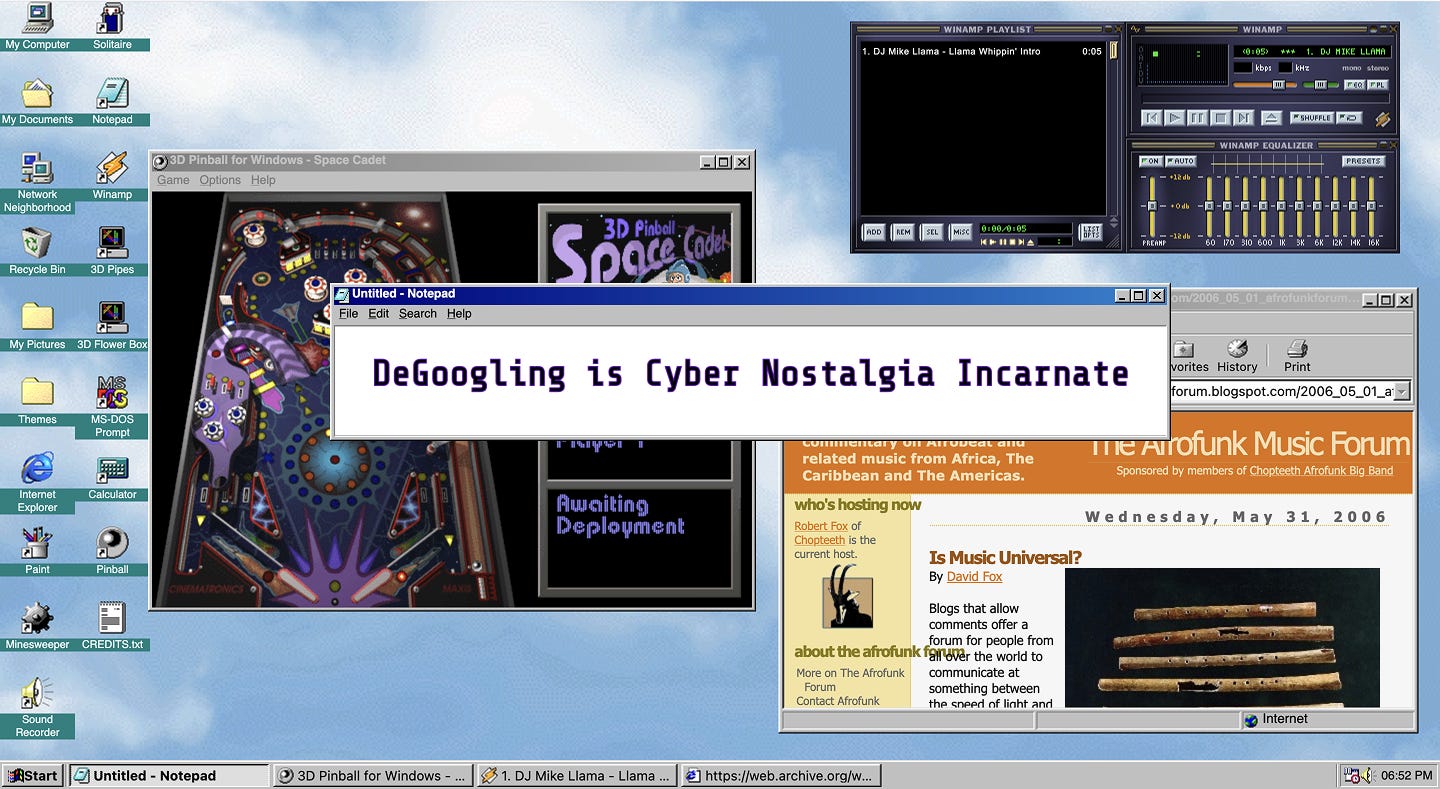This screenshot has height=789, width=1440.
Task: Open the Notepad Edit menu
Action: point(378,314)
